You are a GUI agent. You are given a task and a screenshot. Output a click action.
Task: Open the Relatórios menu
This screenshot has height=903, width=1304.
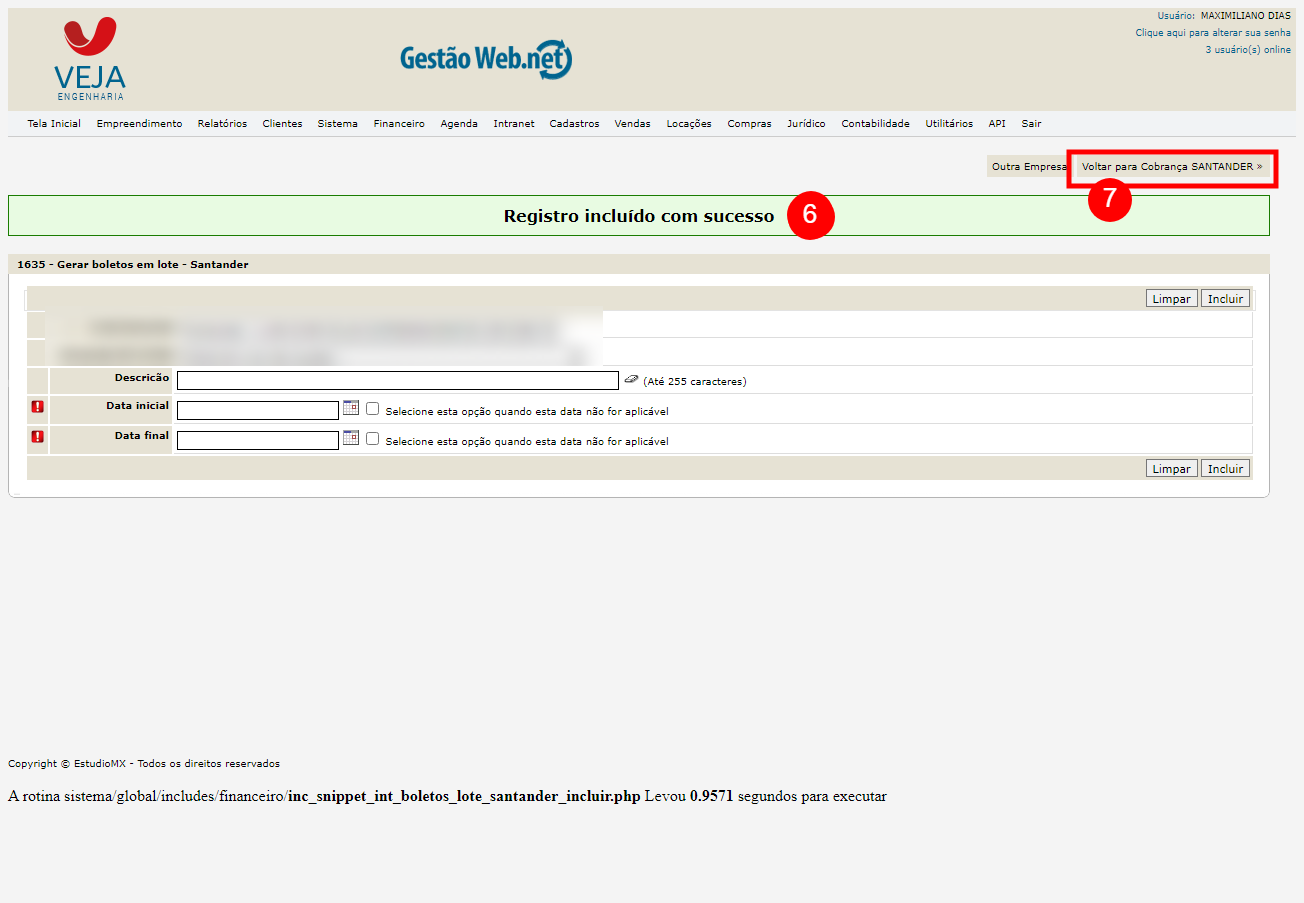(x=222, y=124)
